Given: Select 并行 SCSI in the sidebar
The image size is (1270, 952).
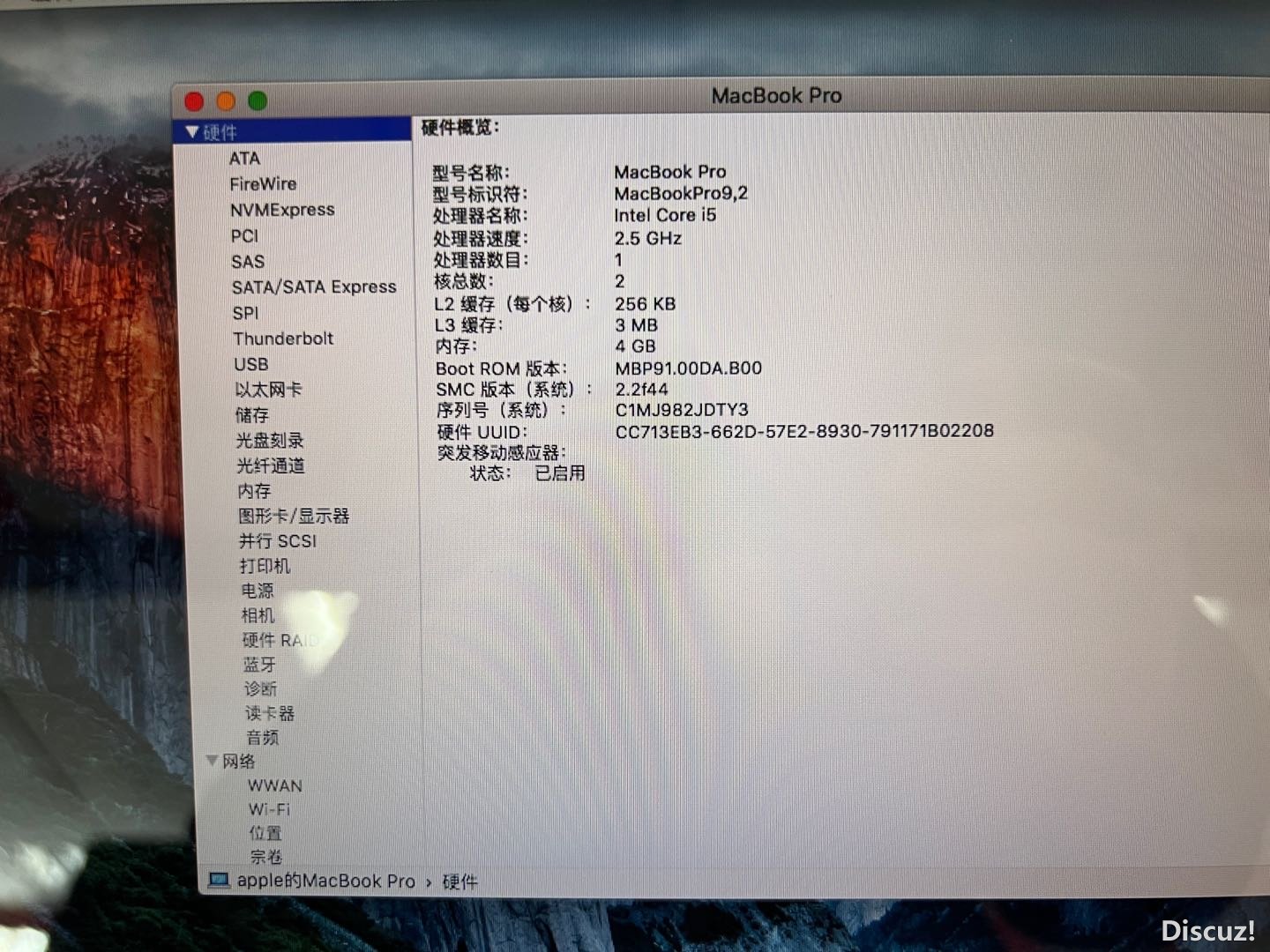Looking at the screenshot, I should tap(278, 541).
